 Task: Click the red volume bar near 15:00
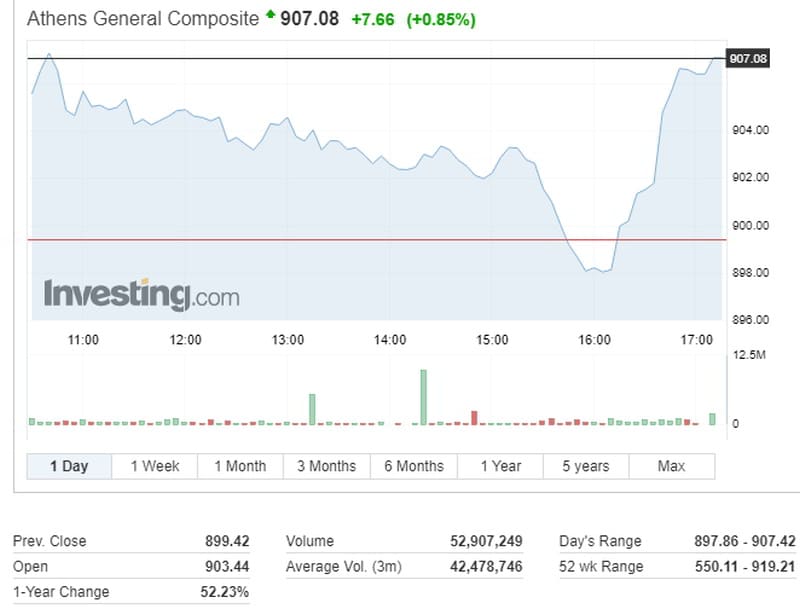(x=474, y=418)
